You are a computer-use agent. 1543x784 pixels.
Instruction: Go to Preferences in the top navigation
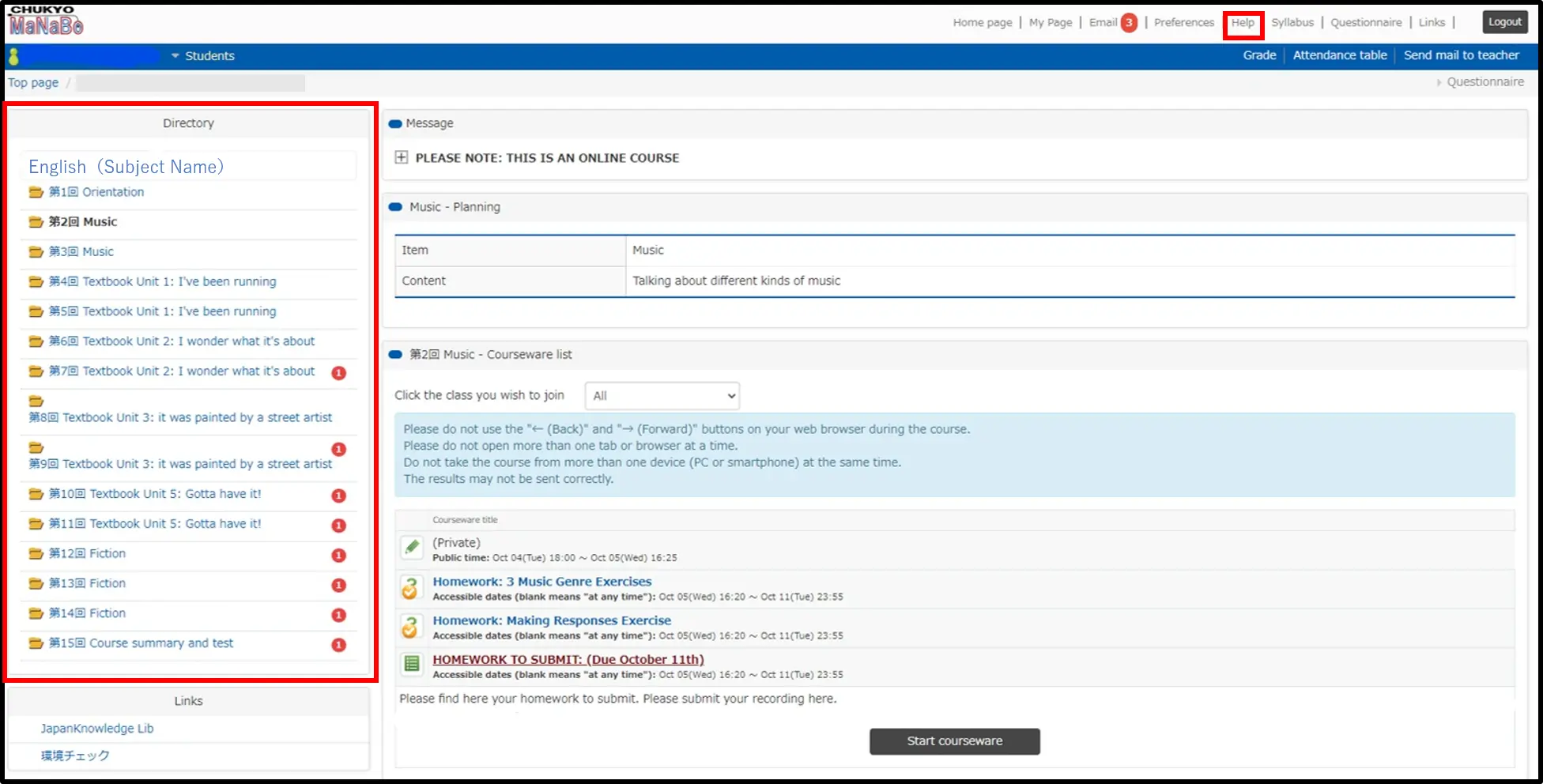1183,23
